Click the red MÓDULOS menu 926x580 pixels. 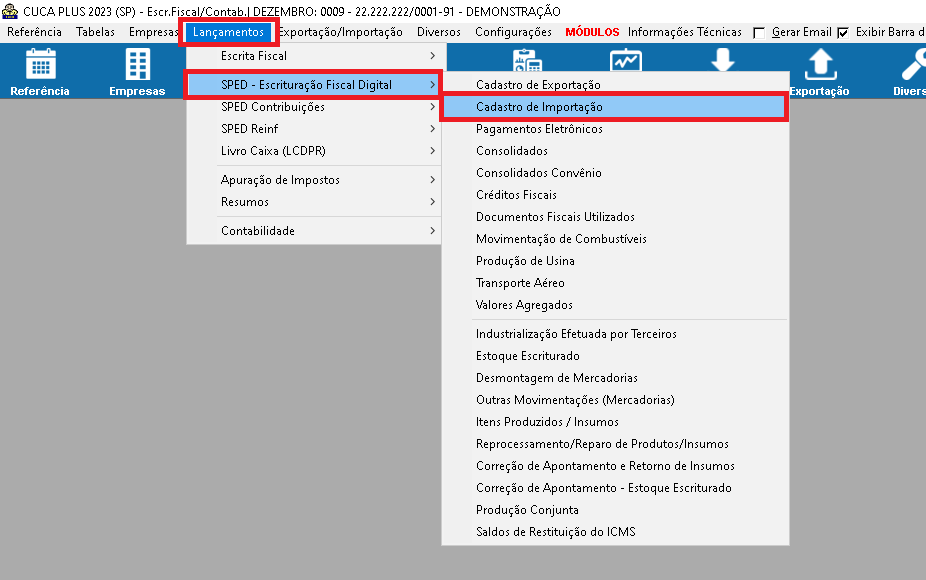point(592,32)
